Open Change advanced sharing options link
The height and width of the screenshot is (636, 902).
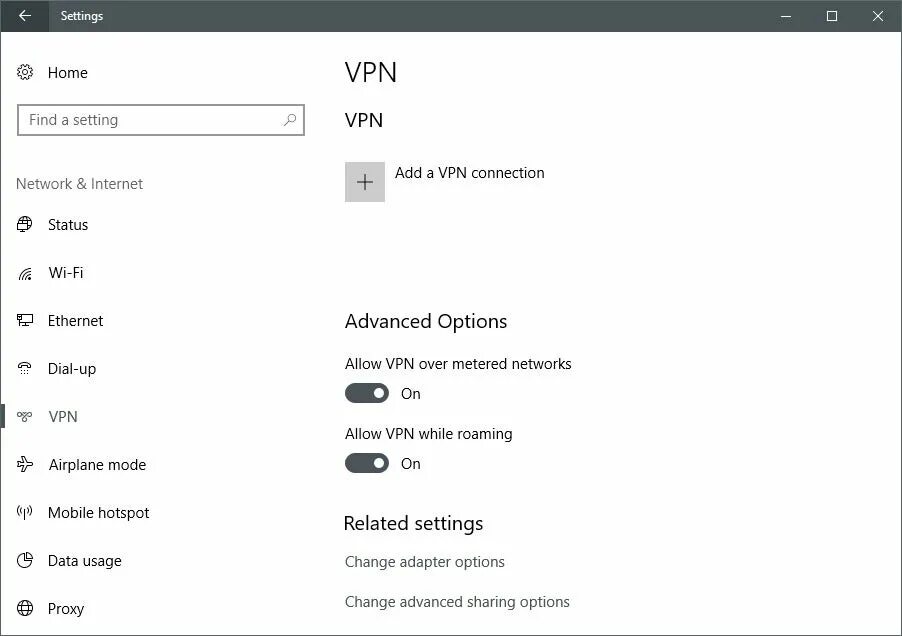point(457,602)
